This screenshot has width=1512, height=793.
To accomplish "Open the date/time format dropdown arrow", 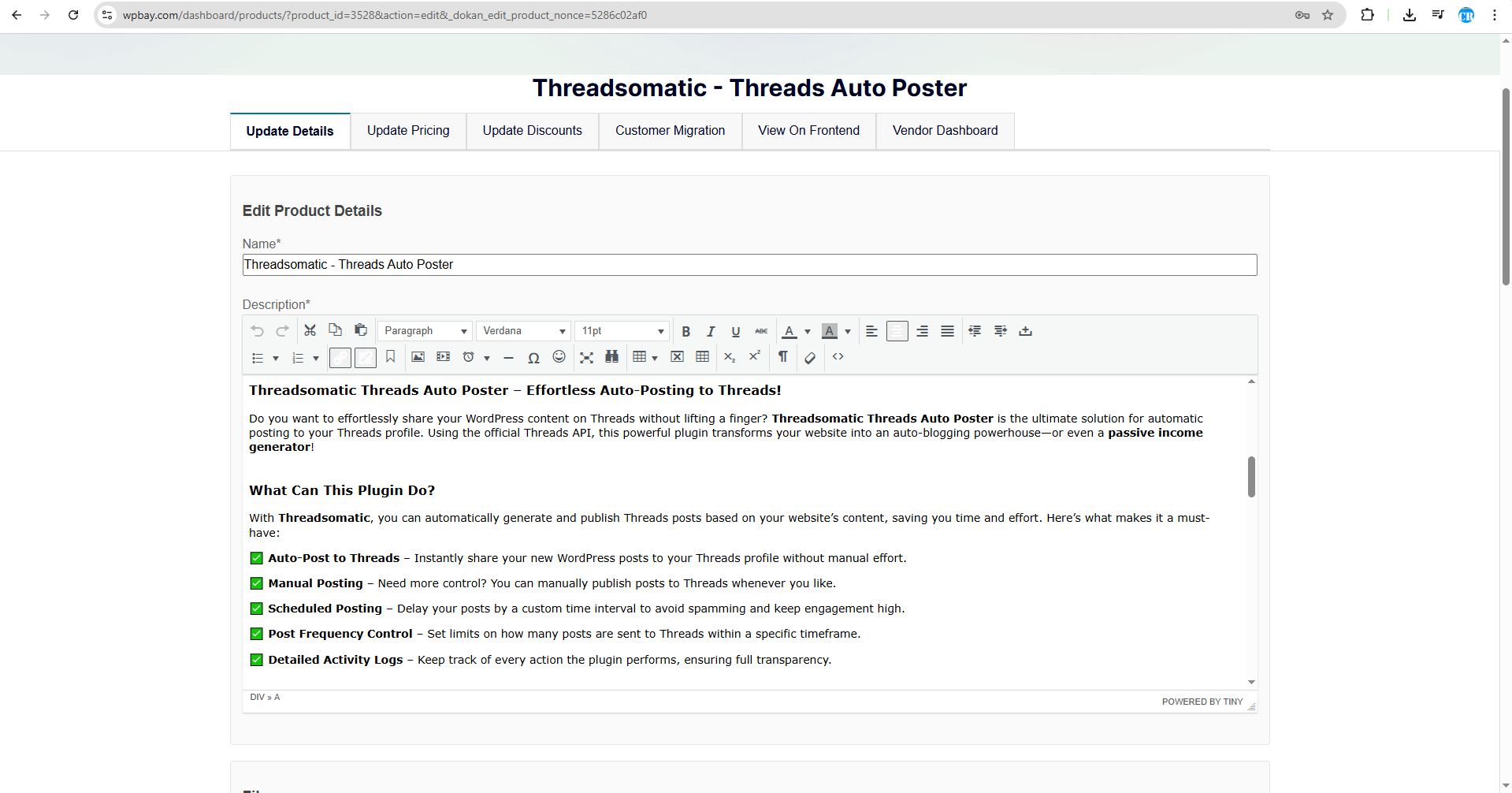I will [487, 359].
